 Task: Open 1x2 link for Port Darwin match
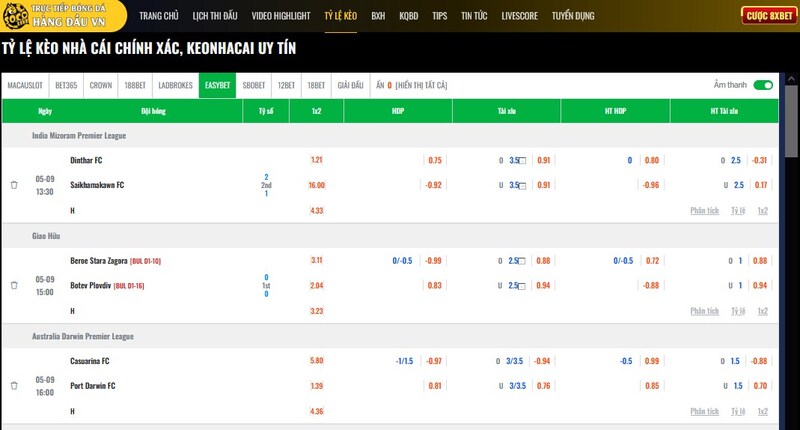(762, 412)
